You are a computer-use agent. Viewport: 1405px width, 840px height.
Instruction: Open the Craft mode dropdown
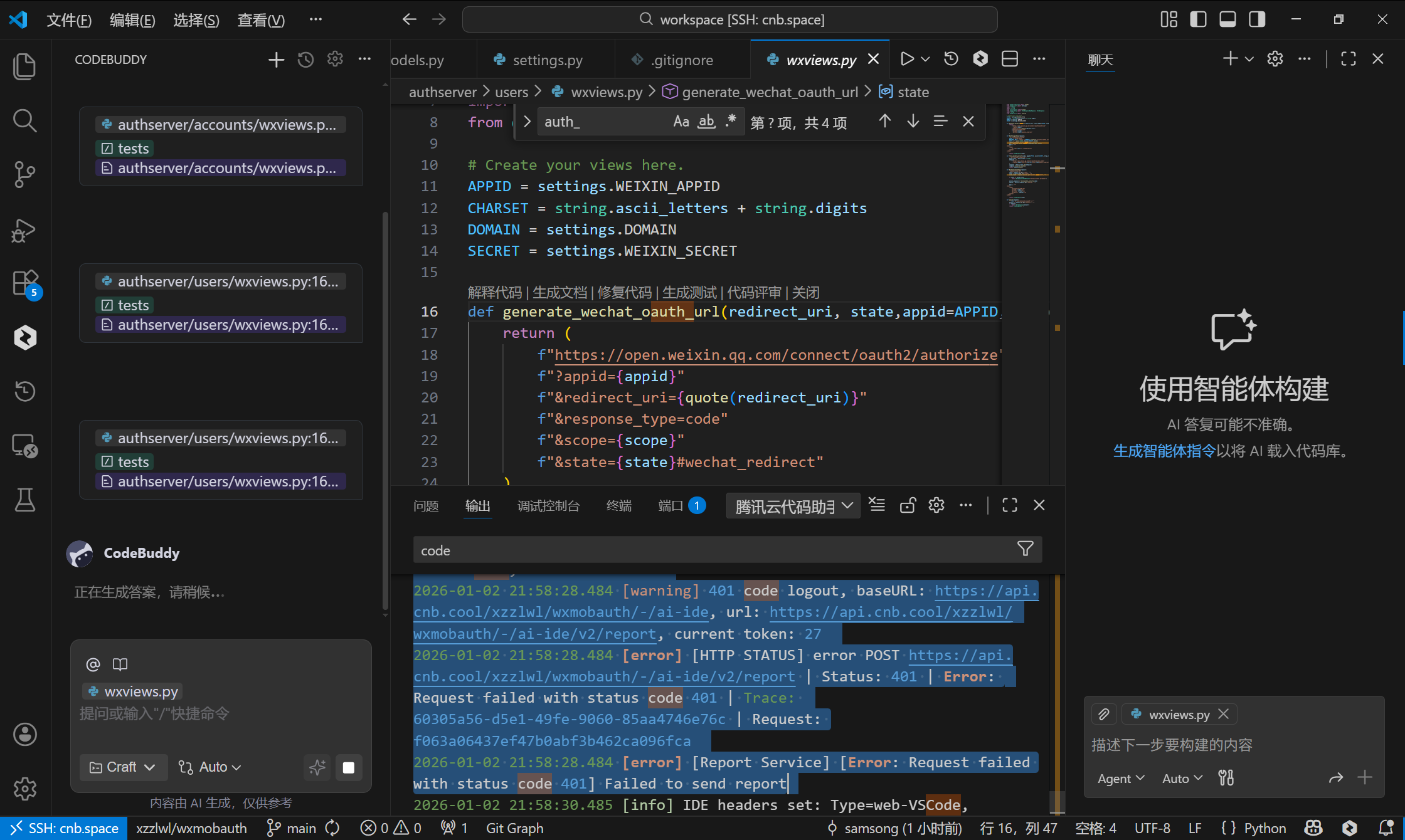point(123,767)
